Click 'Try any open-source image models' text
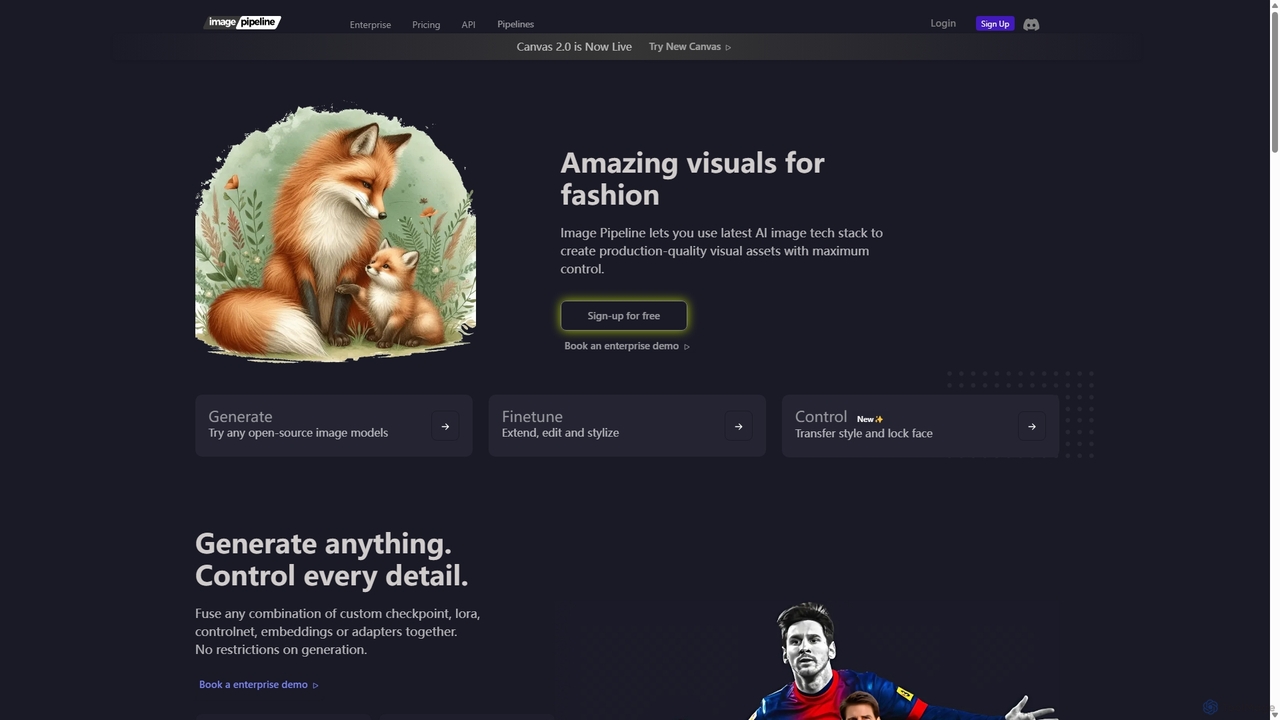Image resolution: width=1280 pixels, height=720 pixels. [x=298, y=433]
